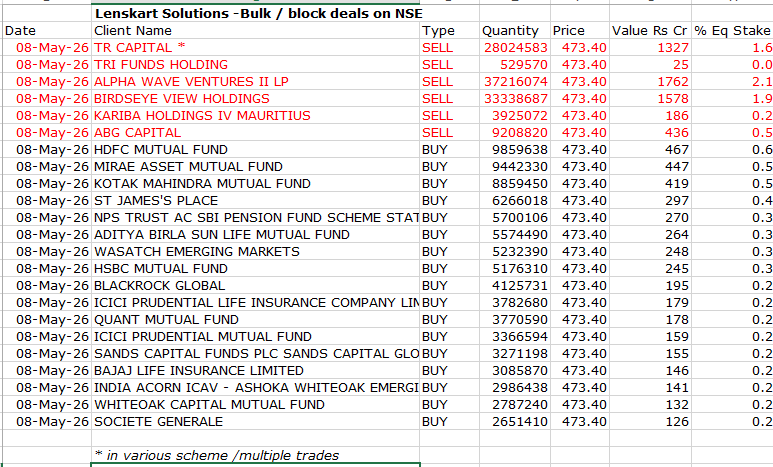Image resolution: width=773 pixels, height=467 pixels.
Task: Select the title cell 'Lenskart Solutions -Bulk / block deals on NSE'
Action: click(x=258, y=13)
